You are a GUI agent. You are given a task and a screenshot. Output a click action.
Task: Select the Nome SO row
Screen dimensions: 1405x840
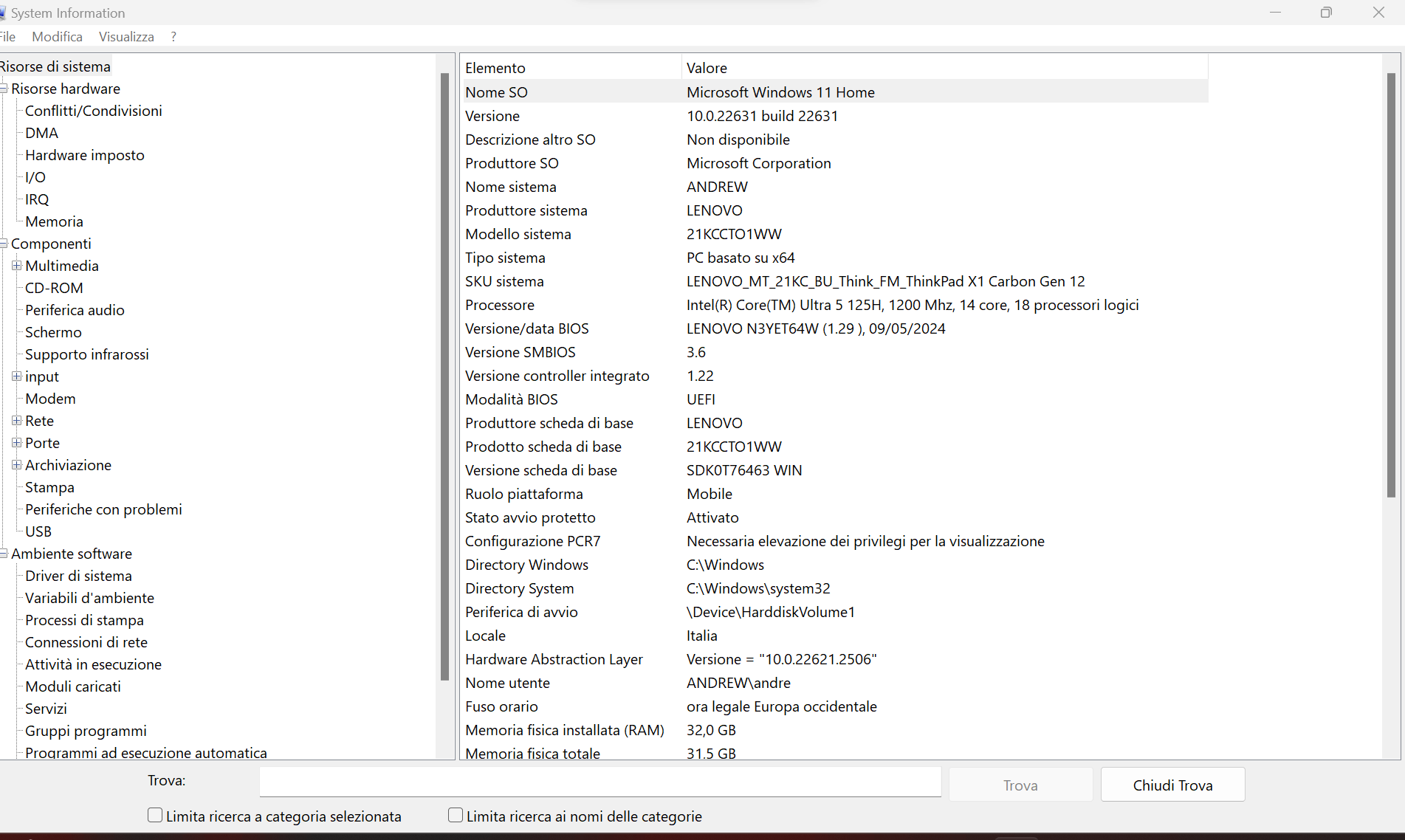point(834,92)
